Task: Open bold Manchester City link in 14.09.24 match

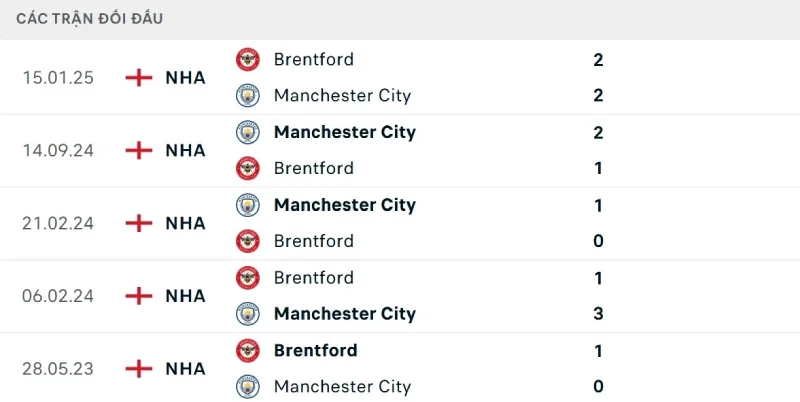Action: pos(344,132)
